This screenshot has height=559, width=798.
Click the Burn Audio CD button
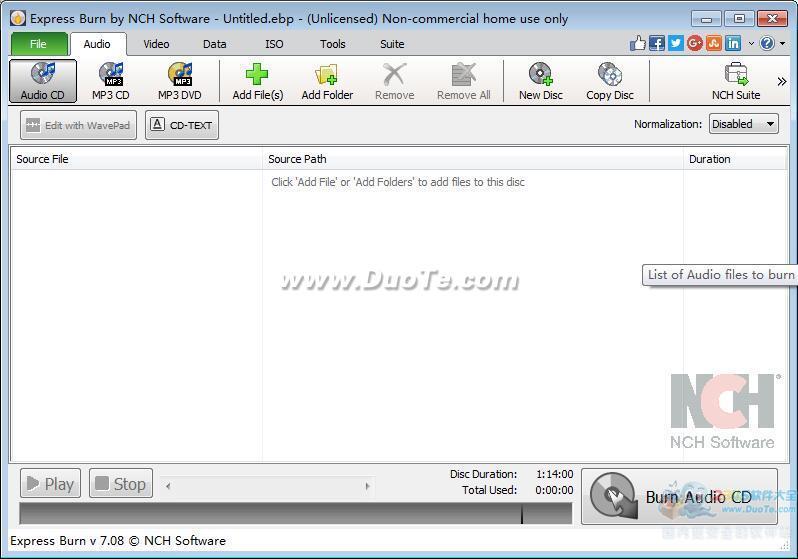point(679,496)
